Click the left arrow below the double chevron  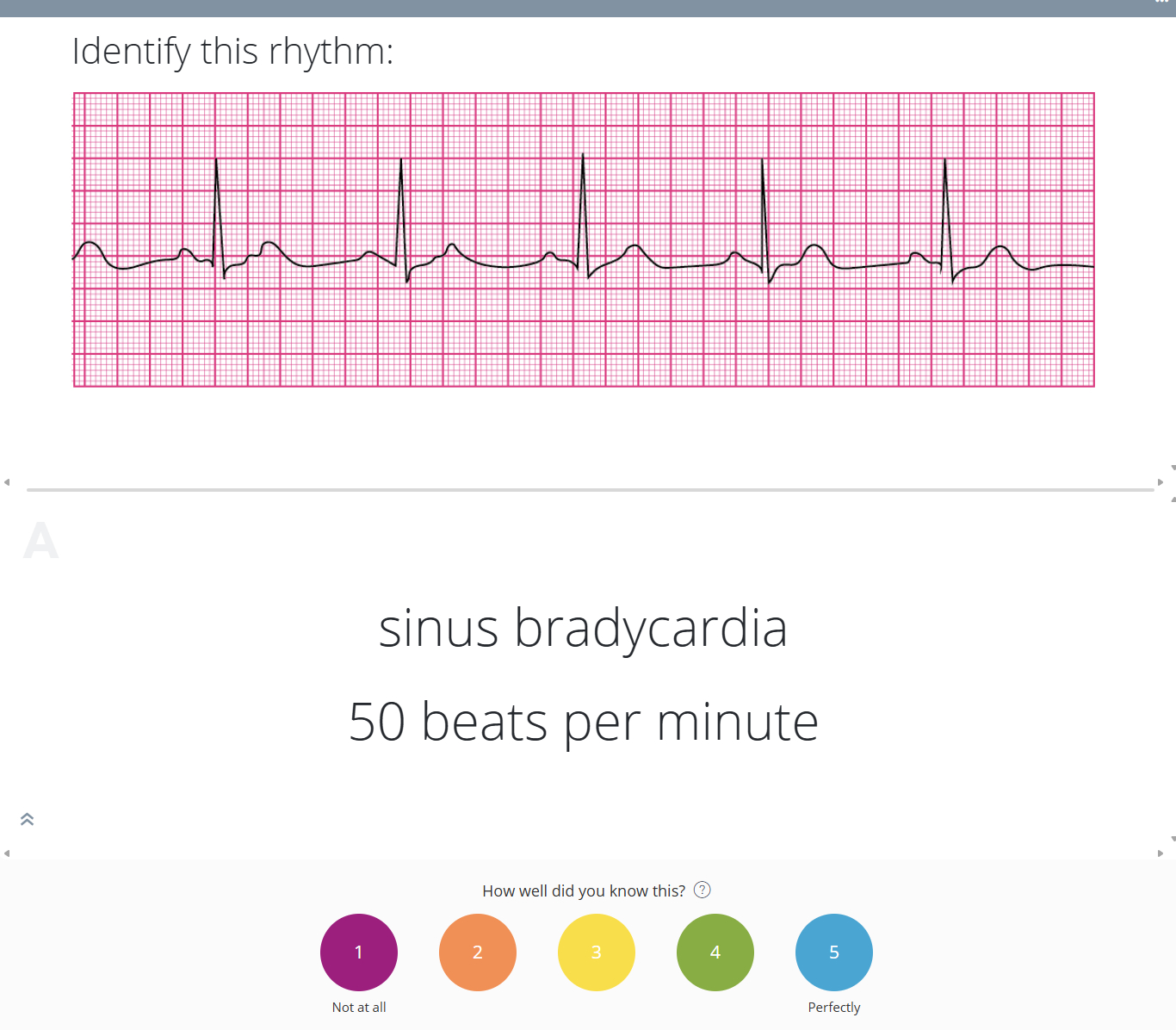pos(7,853)
